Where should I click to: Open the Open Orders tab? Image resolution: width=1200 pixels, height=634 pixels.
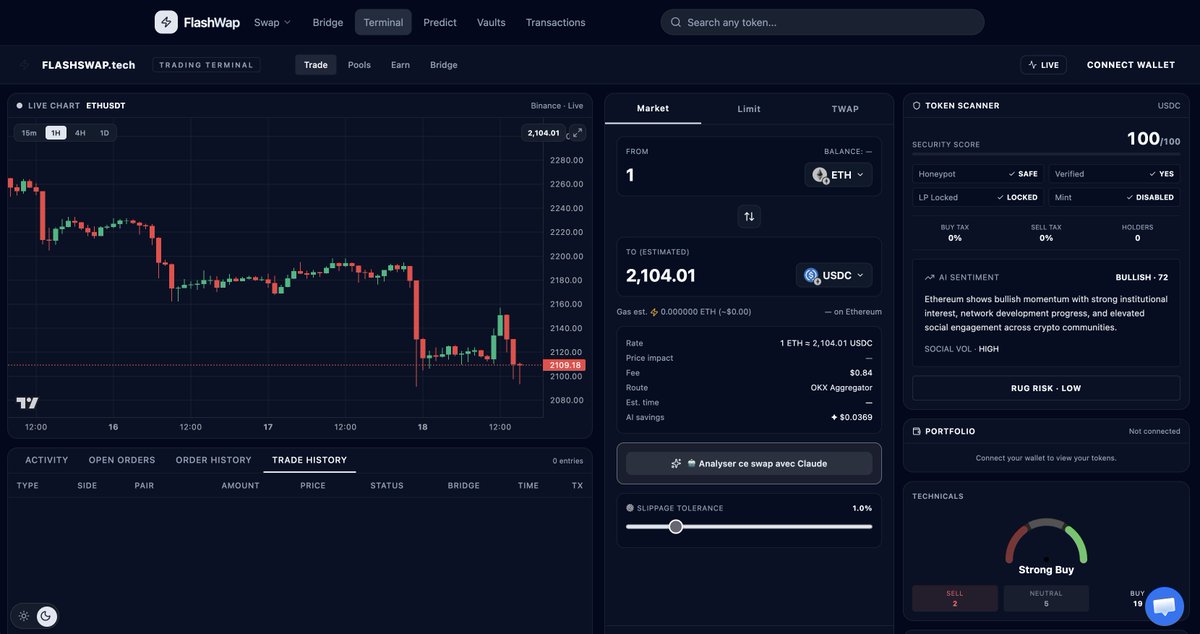click(122, 460)
